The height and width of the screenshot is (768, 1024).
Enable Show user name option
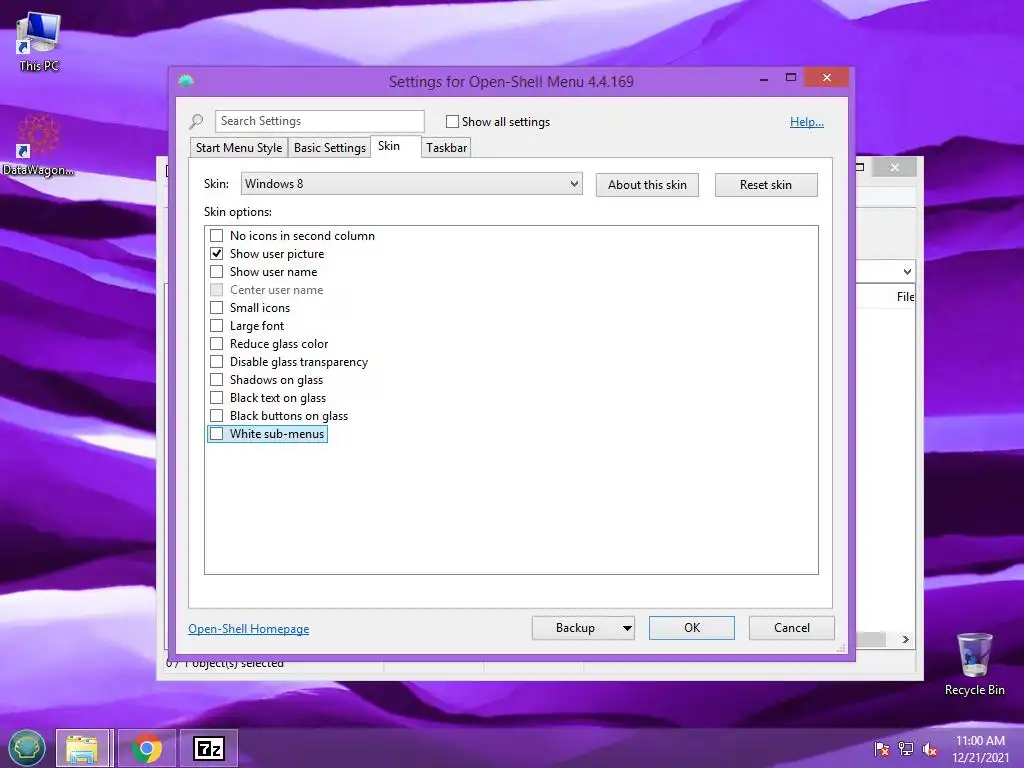217,272
